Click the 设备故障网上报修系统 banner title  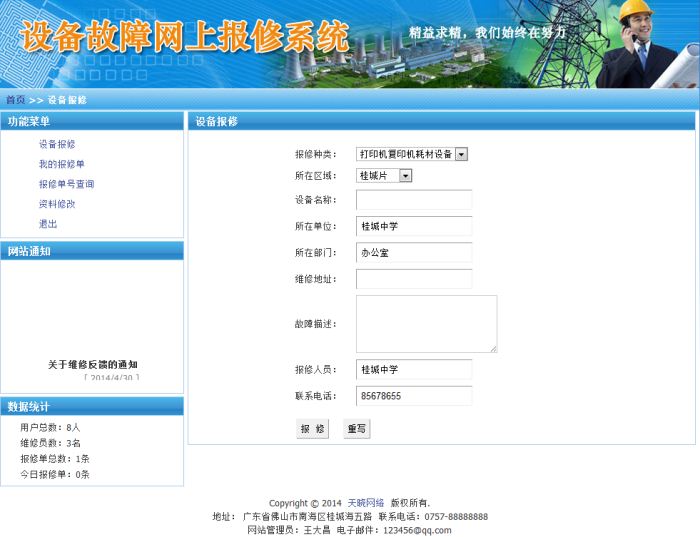pos(185,37)
